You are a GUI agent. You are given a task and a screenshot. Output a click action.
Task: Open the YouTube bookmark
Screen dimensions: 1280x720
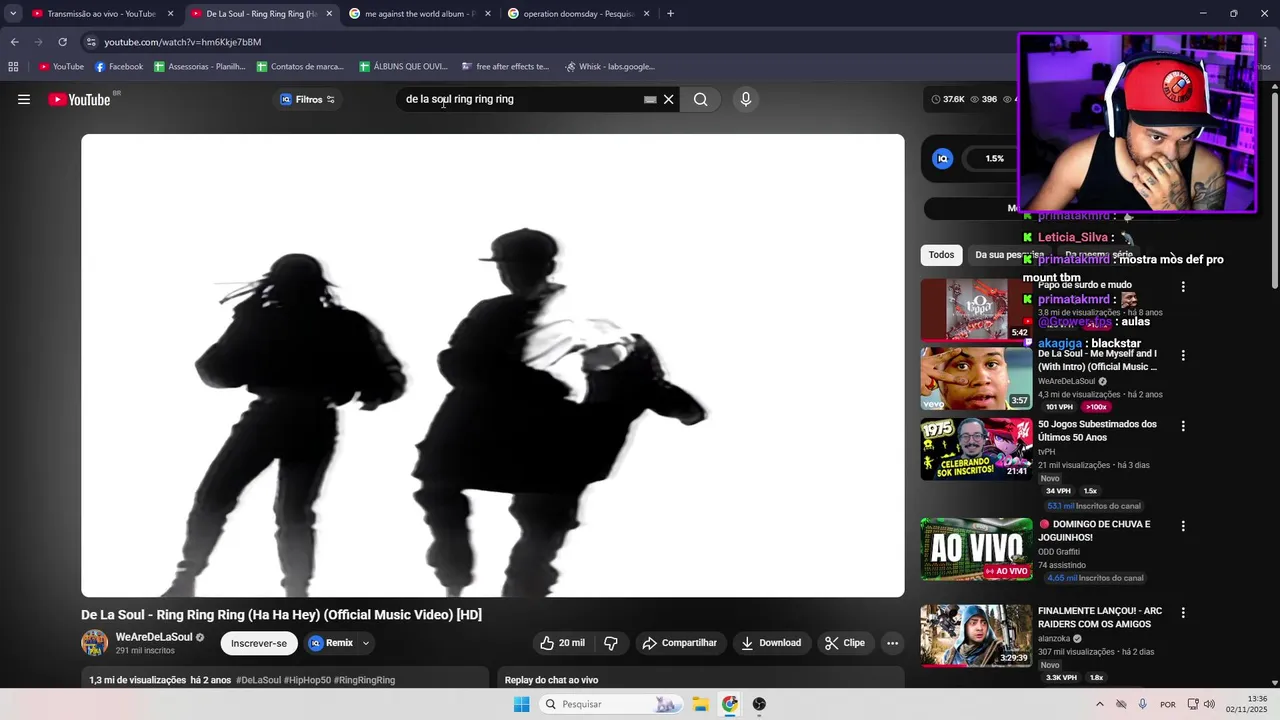[61, 67]
